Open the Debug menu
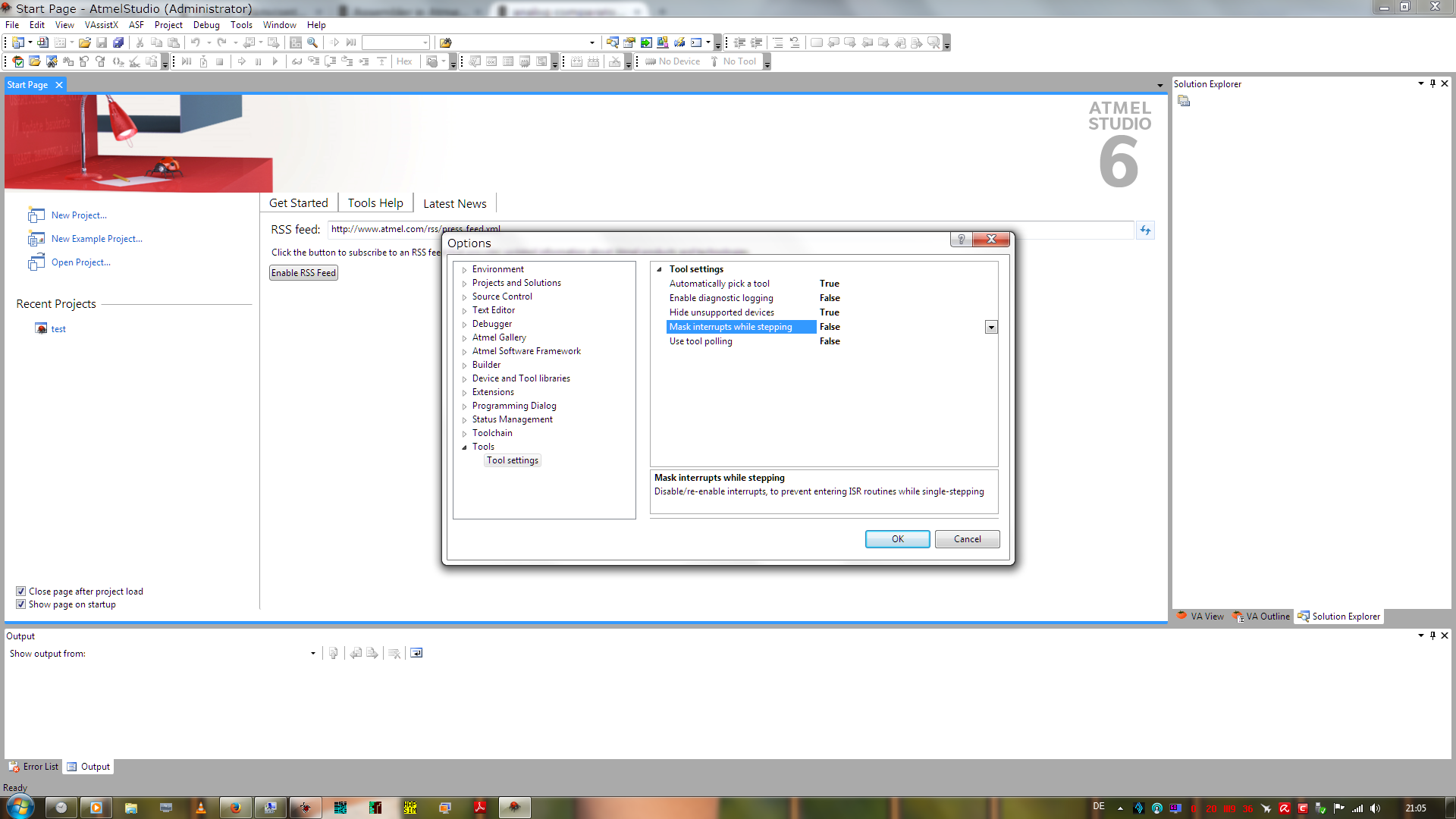 click(206, 25)
